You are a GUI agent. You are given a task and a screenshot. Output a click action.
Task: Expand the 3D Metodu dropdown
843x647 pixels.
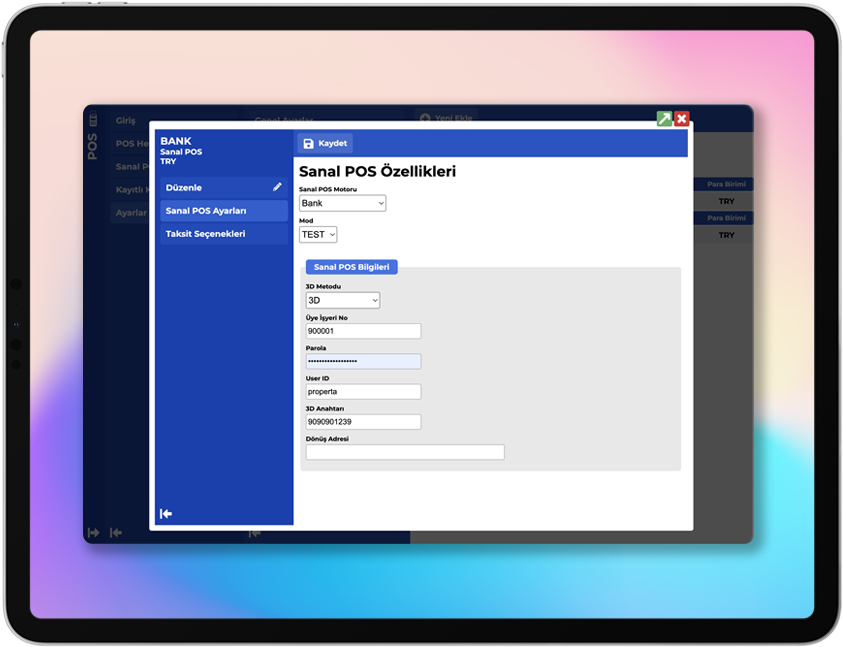coord(342,300)
